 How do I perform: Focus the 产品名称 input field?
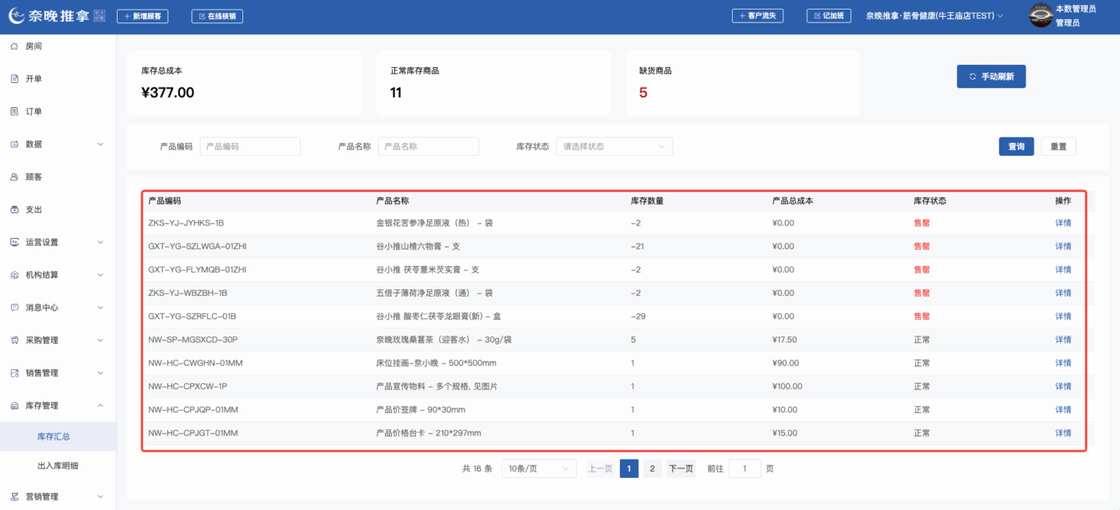coord(428,146)
